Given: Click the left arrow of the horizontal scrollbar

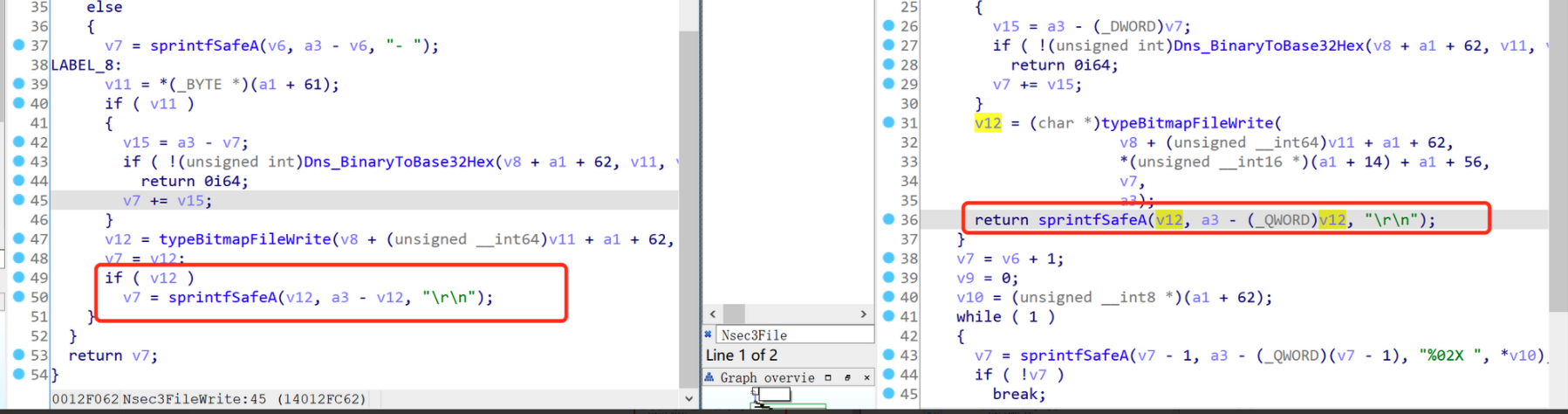Looking at the screenshot, I should [713, 314].
